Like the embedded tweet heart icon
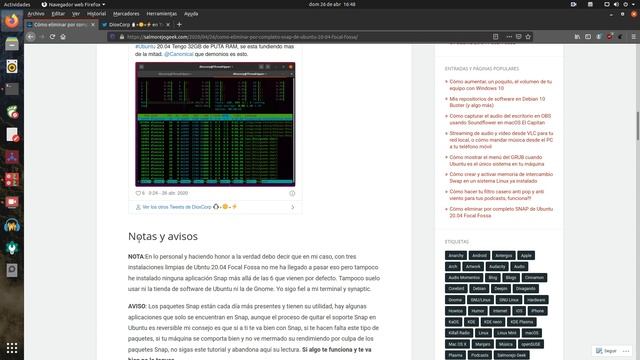Viewport: 640px width, 360px height. (138, 193)
